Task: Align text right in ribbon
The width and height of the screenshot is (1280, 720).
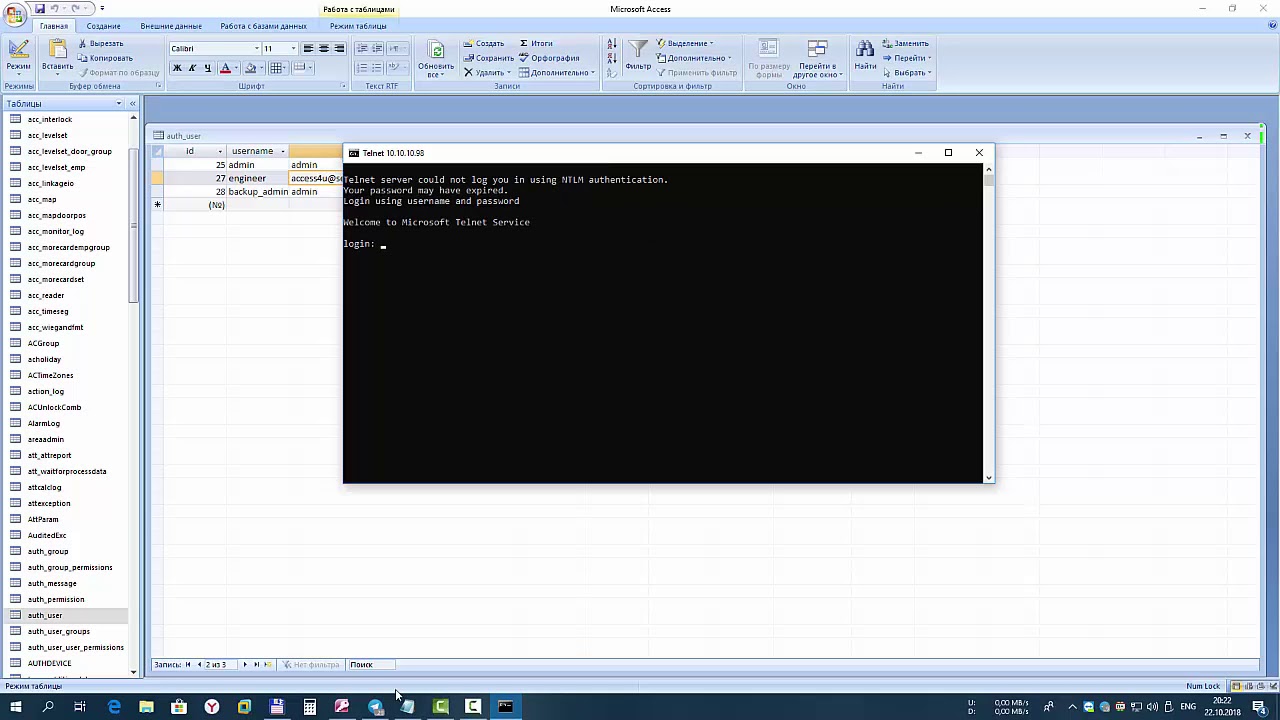Action: (x=339, y=48)
